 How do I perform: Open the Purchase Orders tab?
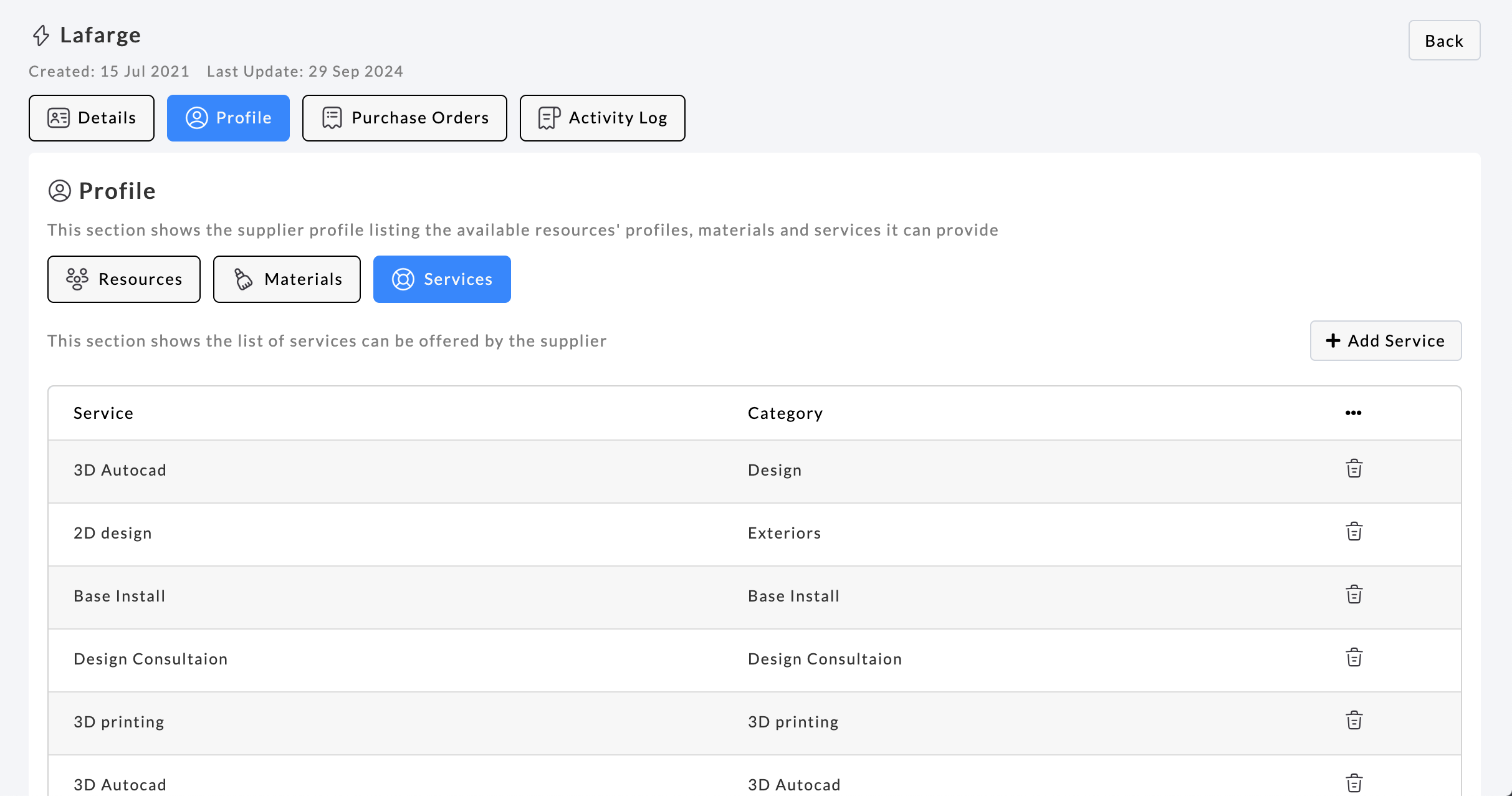click(x=404, y=118)
